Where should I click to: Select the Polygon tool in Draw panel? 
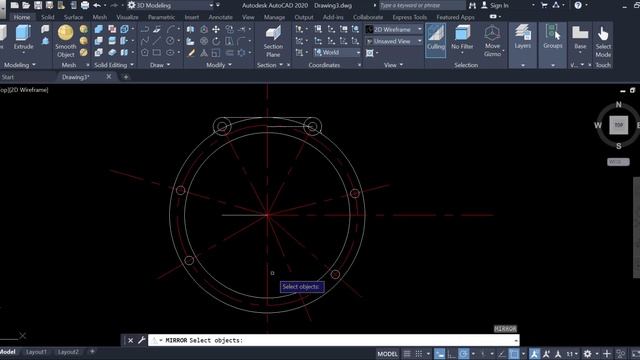tap(145, 53)
